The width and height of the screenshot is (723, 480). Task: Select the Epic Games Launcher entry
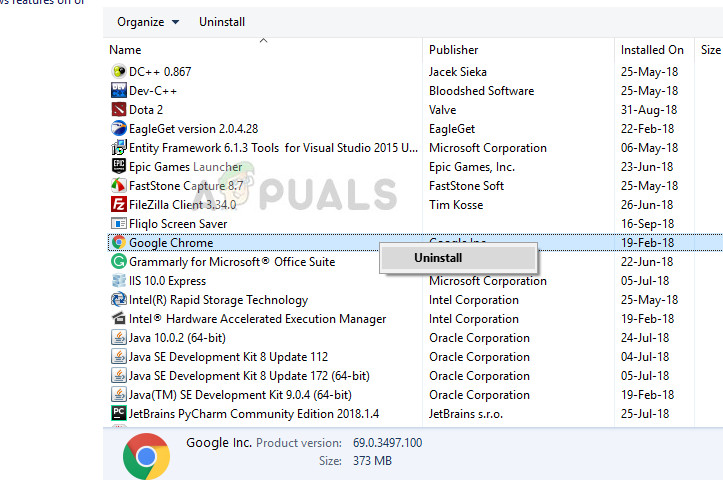(185, 167)
